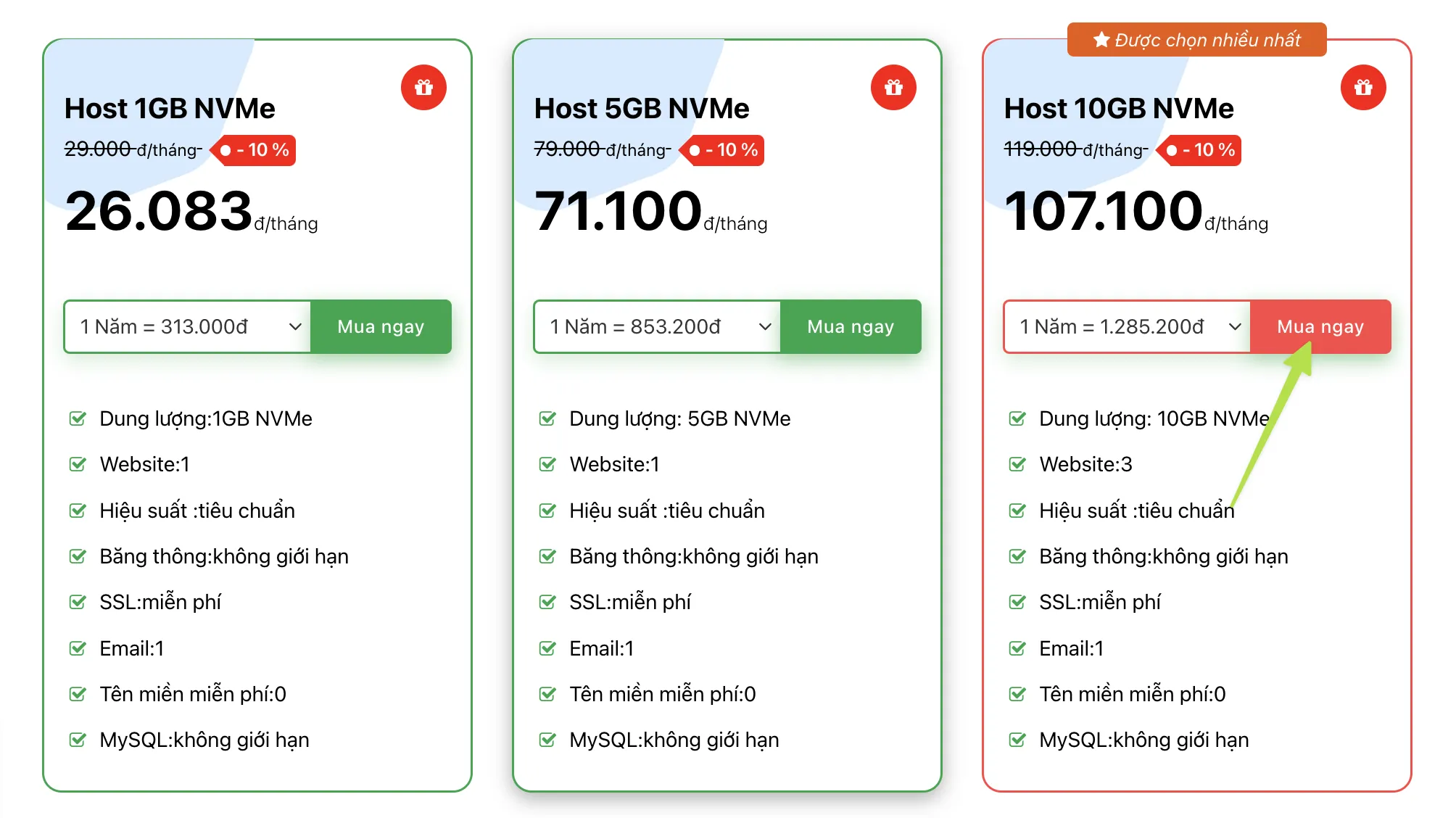Click check icon beside 'Email:1' in Host 5GB
This screenshot has height=818, width=1456.
pyautogui.click(x=547, y=648)
